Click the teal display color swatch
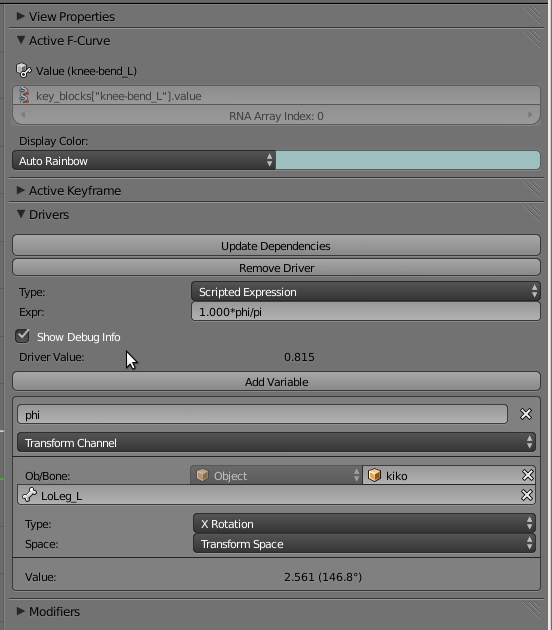 click(x=408, y=160)
